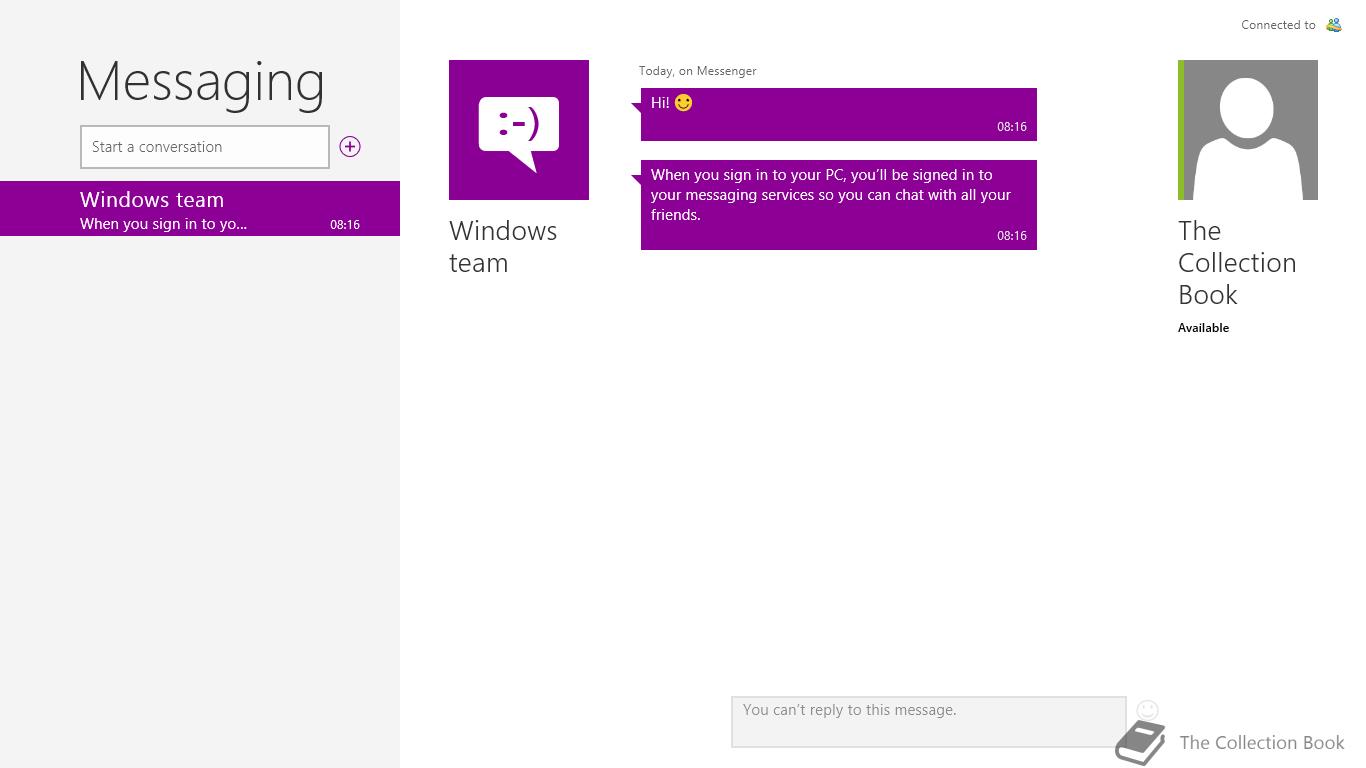Open the emoticon picker smiley icon
This screenshot has height=768, width=1366.
[1147, 710]
